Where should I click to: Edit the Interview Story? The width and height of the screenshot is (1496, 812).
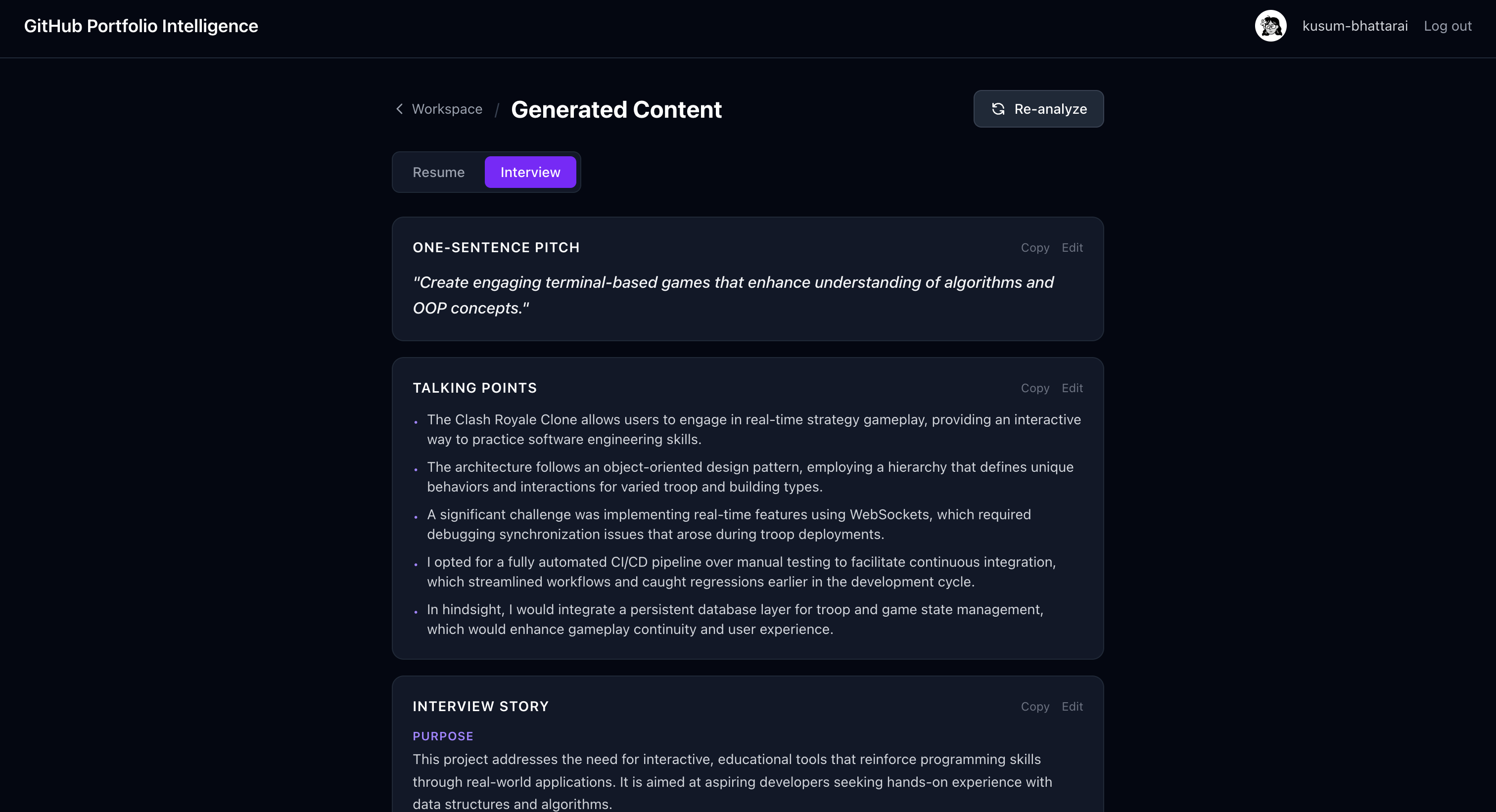coord(1072,706)
